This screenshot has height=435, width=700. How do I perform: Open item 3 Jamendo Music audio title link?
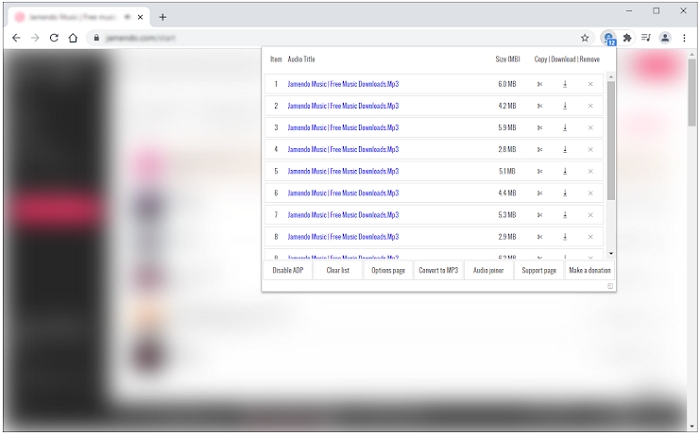tap(343, 128)
